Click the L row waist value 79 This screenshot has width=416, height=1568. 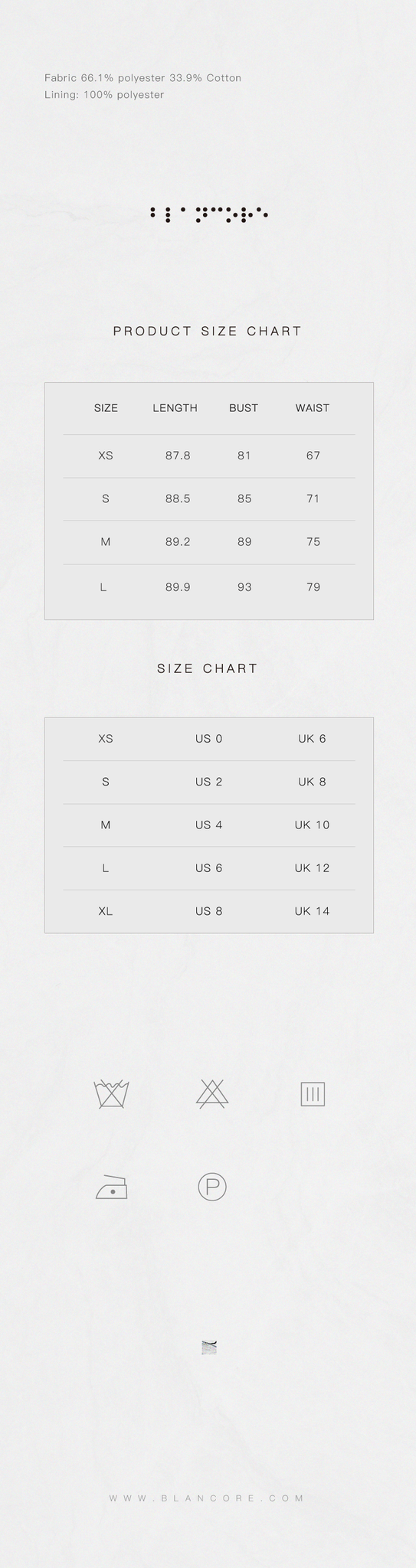(x=313, y=587)
